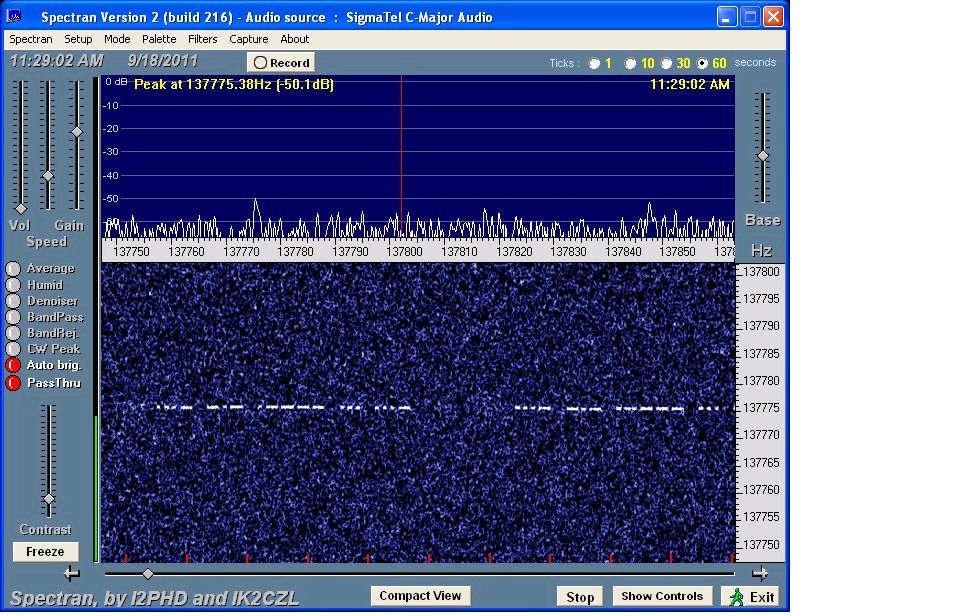Select the 10 seconds ticks radio
Viewport: 969px width, 616px height.
point(630,63)
